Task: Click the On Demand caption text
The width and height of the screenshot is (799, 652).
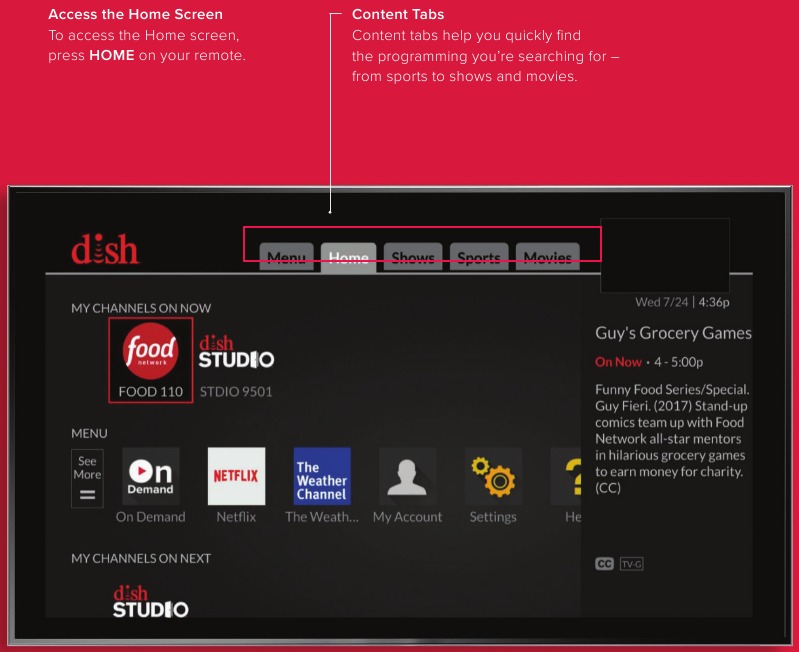Action: (150, 517)
